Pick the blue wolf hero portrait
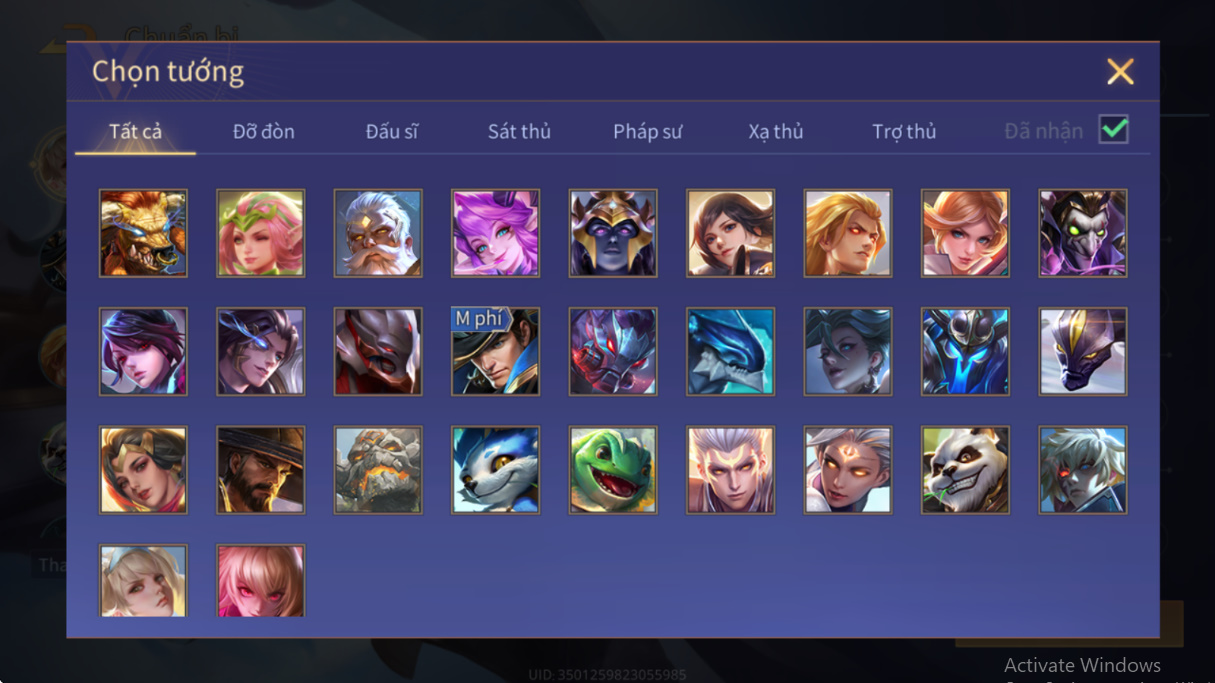1215x683 pixels. (495, 470)
